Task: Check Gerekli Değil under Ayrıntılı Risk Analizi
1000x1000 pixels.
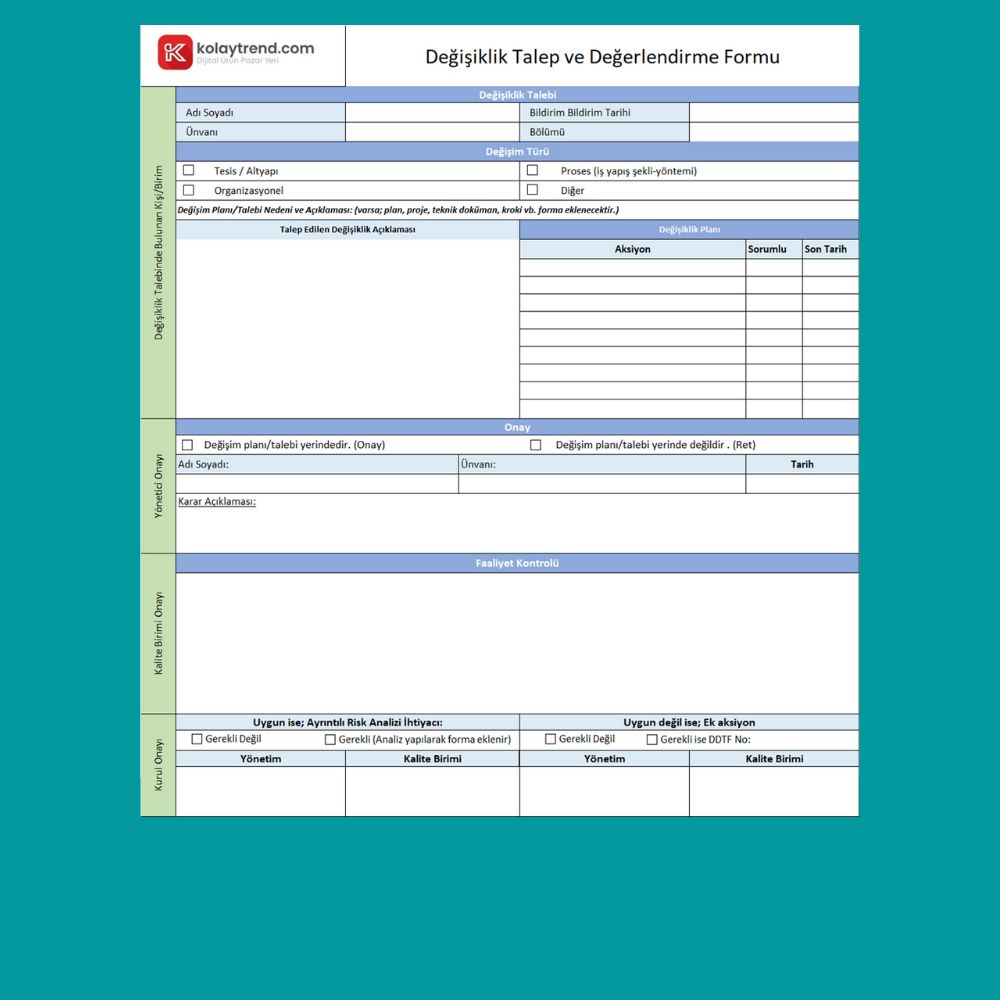Action: coord(197,740)
